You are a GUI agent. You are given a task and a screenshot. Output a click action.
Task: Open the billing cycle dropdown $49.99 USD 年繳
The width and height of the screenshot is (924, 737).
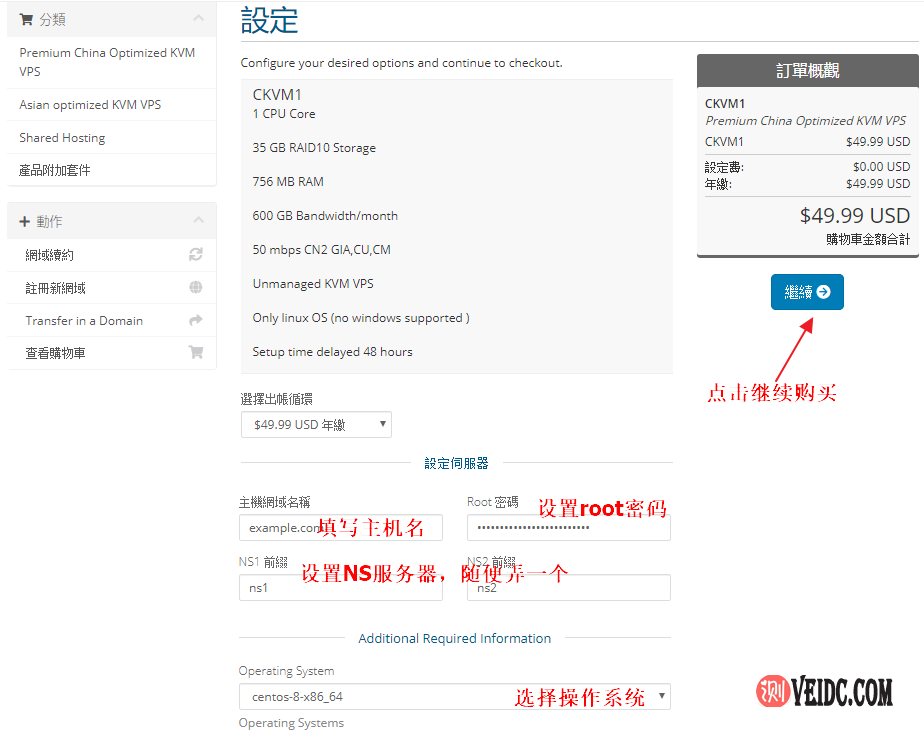316,425
